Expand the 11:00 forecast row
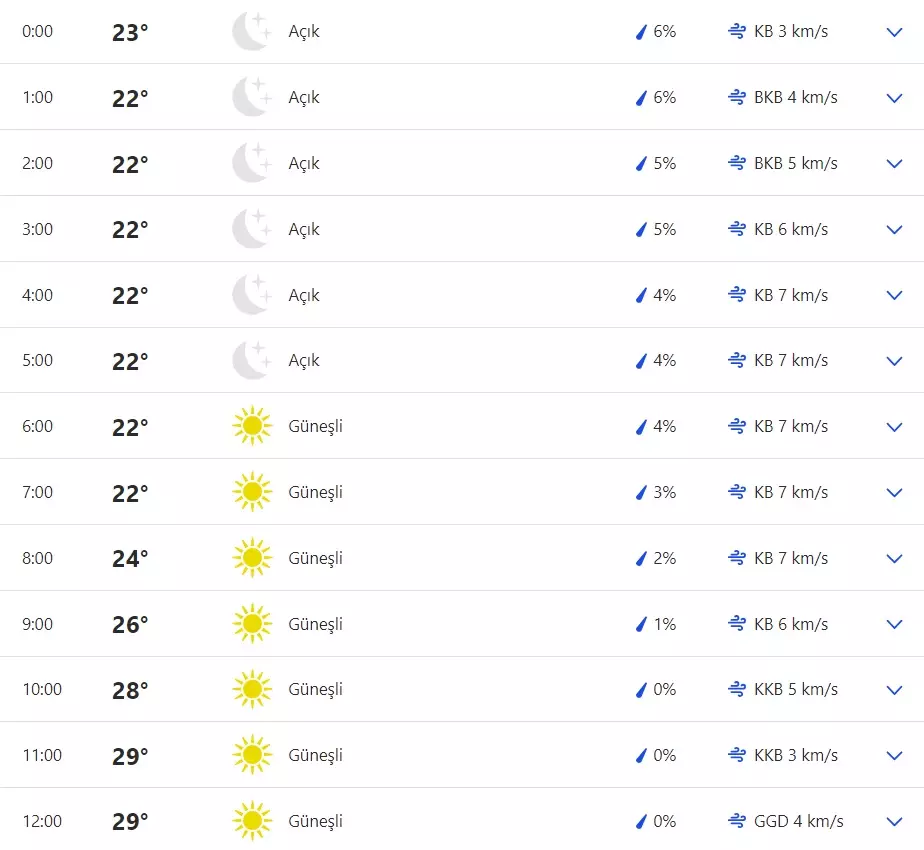924x850 pixels. tap(894, 755)
